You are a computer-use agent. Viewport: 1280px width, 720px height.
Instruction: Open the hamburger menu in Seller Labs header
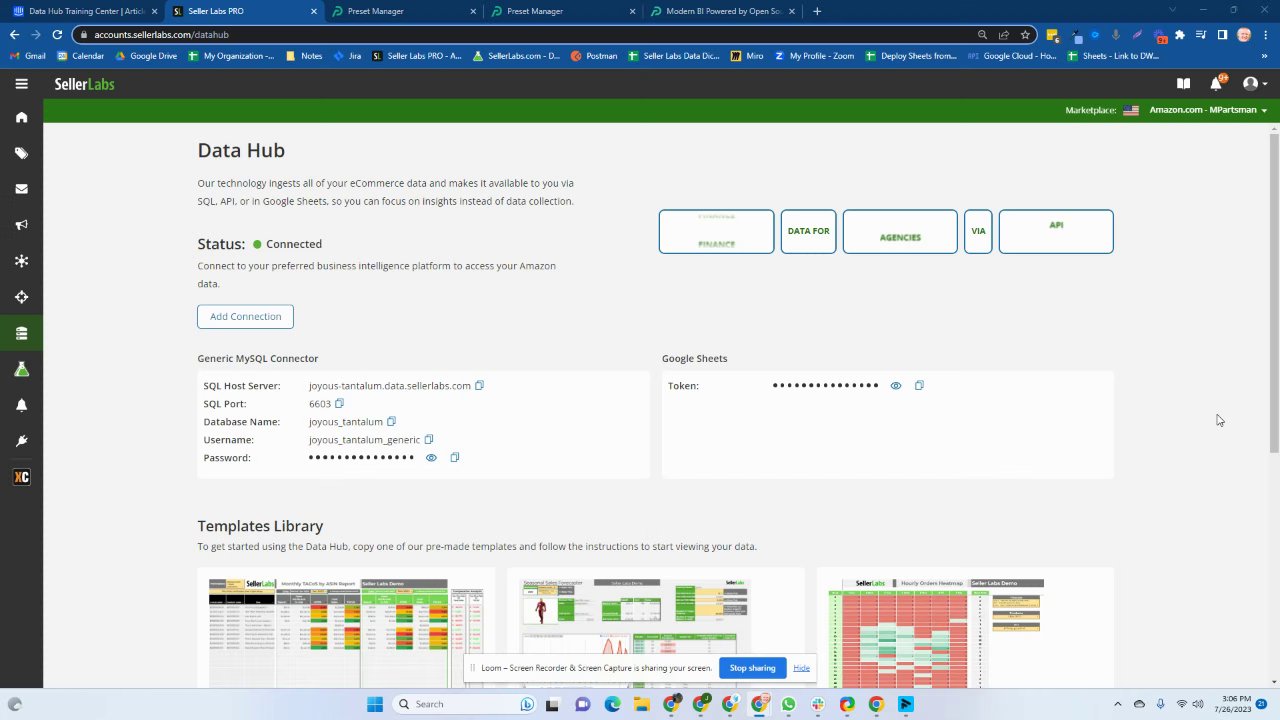coord(21,84)
